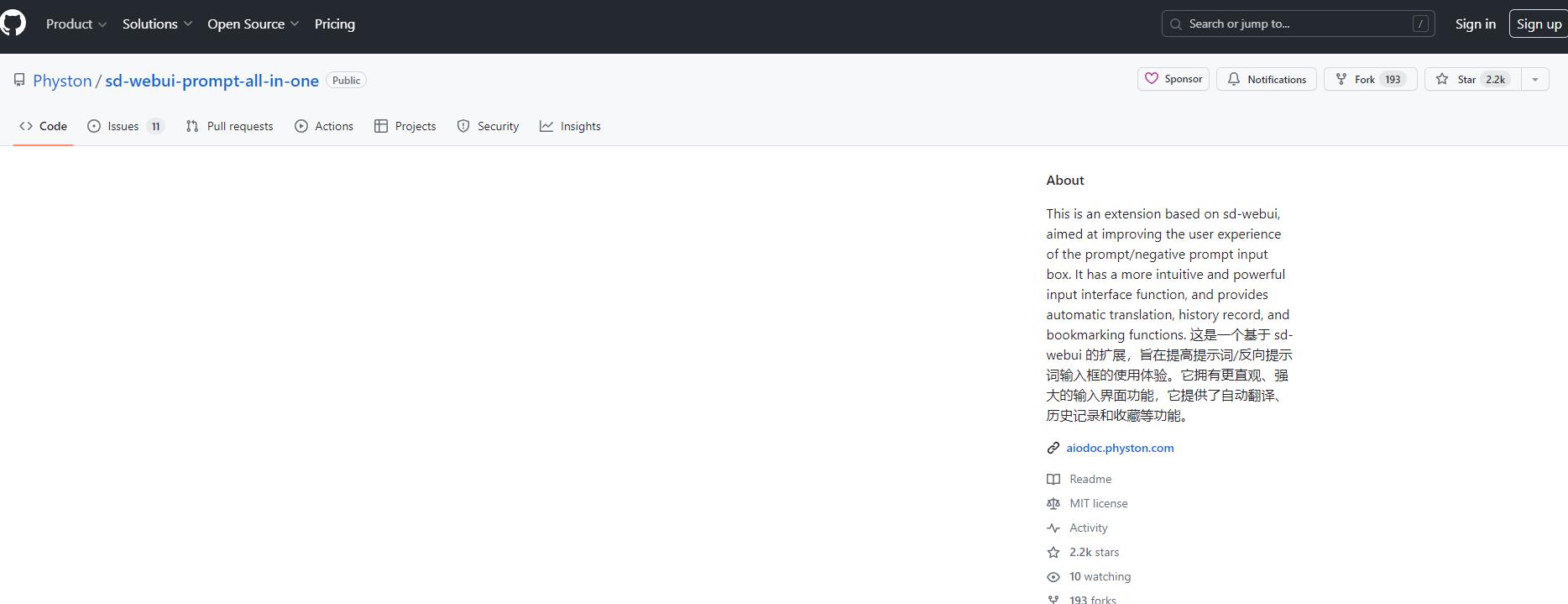1568x604 pixels.
Task: Click the About heading
Action: (1065, 181)
